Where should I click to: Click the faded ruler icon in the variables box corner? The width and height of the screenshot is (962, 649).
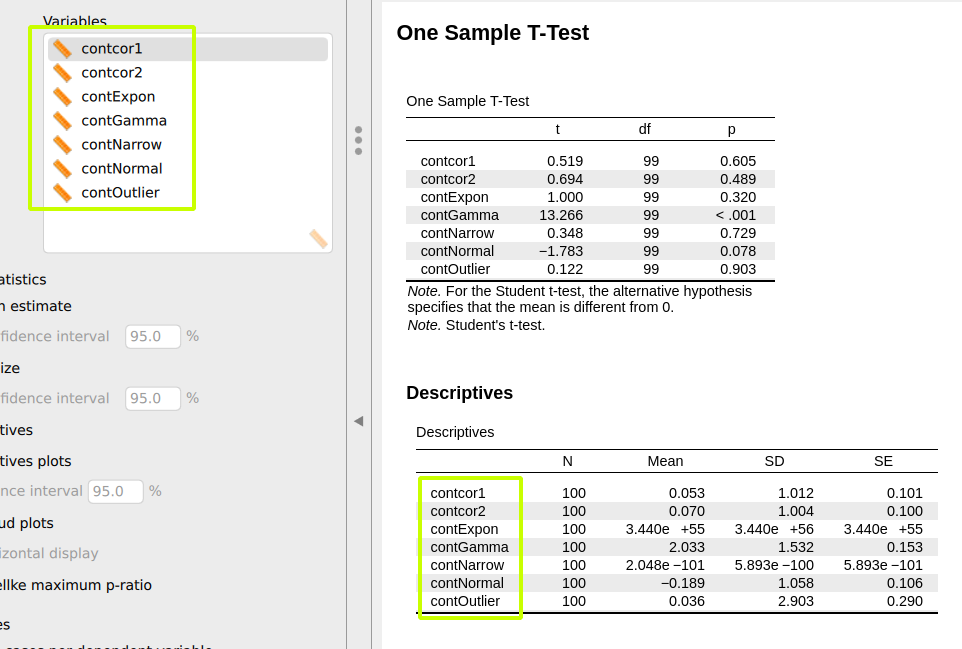317,239
